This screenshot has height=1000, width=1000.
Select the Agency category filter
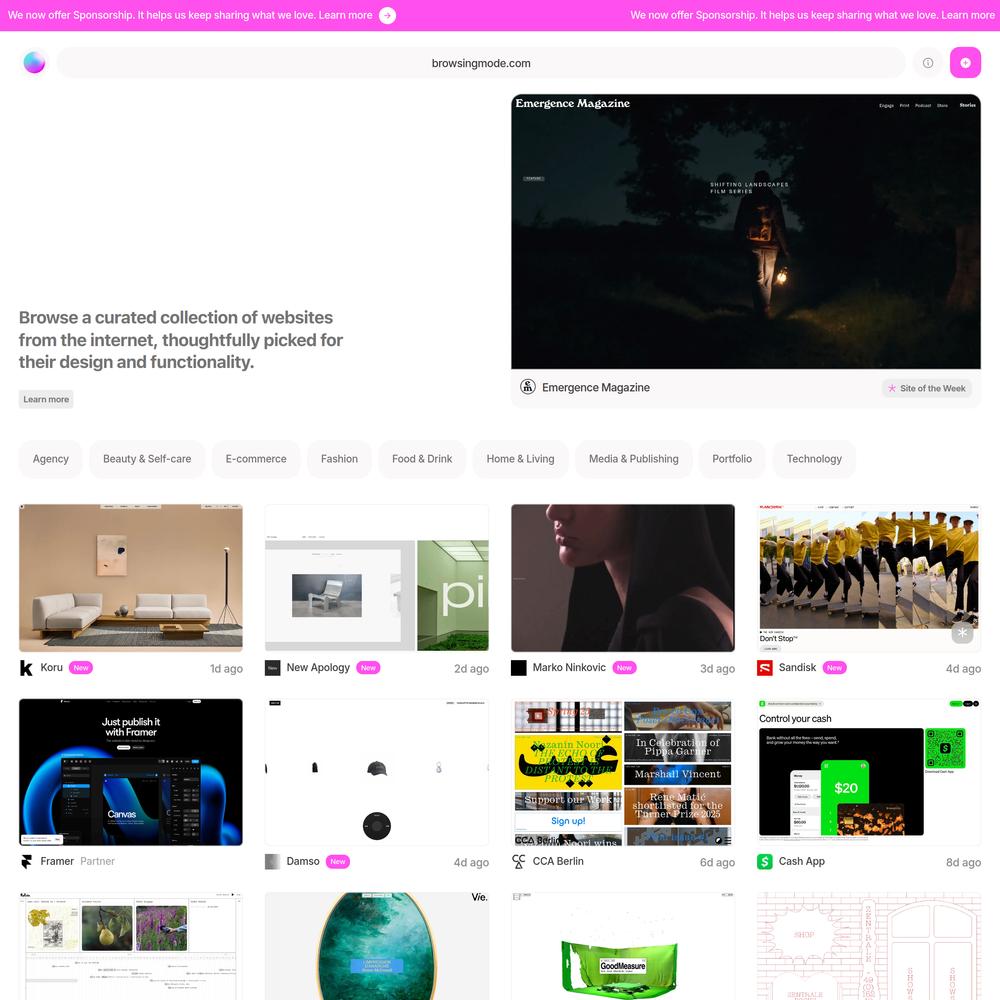50,459
